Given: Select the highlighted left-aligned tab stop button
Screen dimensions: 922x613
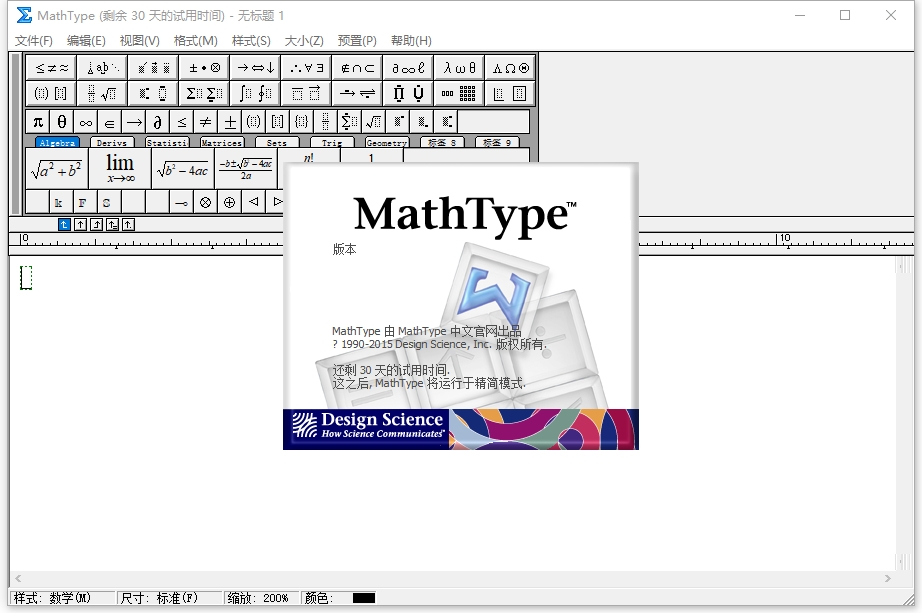Looking at the screenshot, I should [65, 224].
